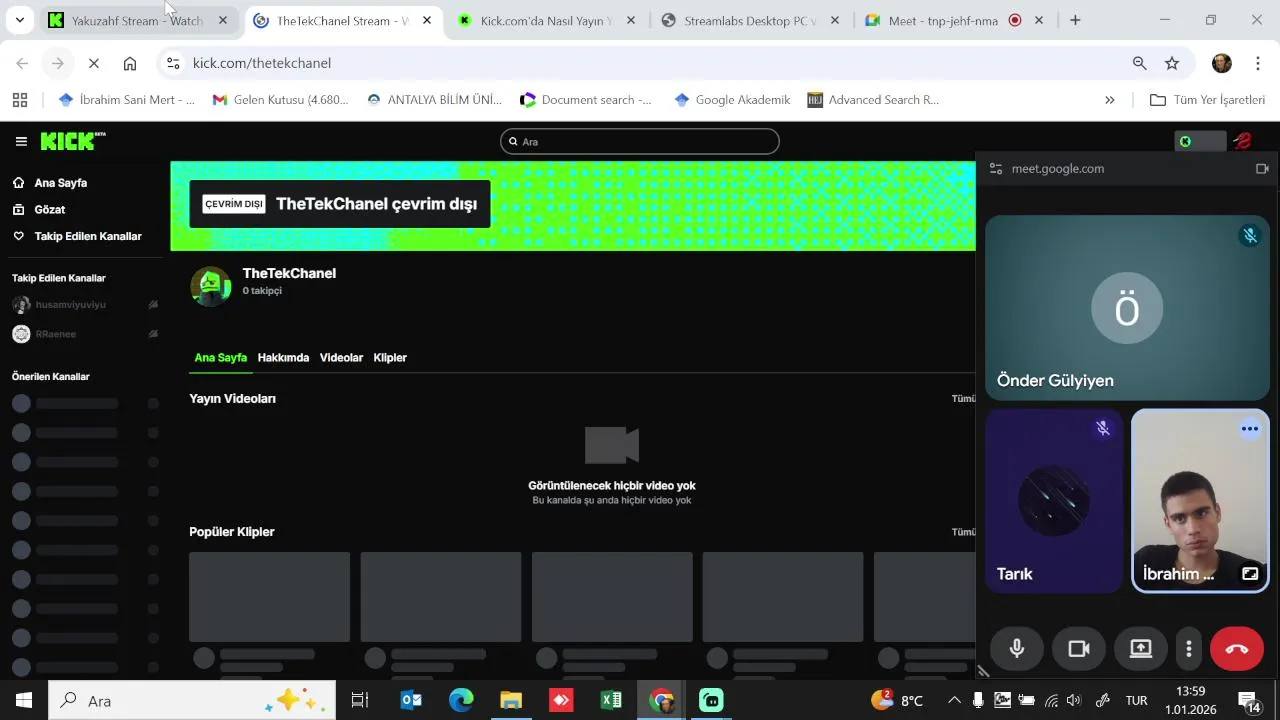Click the zoom magnifier icon in address bar
The width and height of the screenshot is (1280, 720).
pos(1139,63)
